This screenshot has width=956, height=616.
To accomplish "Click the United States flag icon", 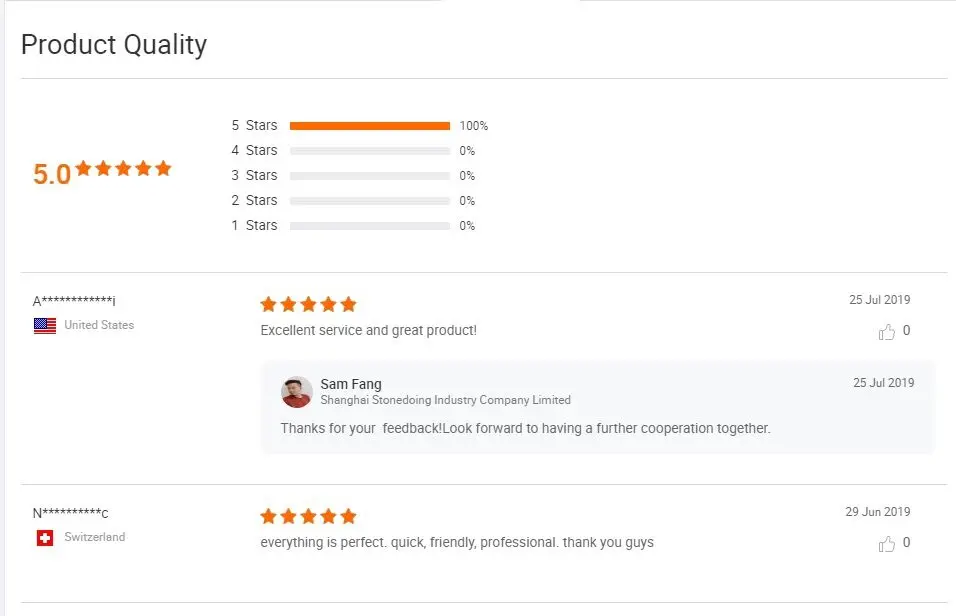I will coord(45,325).
